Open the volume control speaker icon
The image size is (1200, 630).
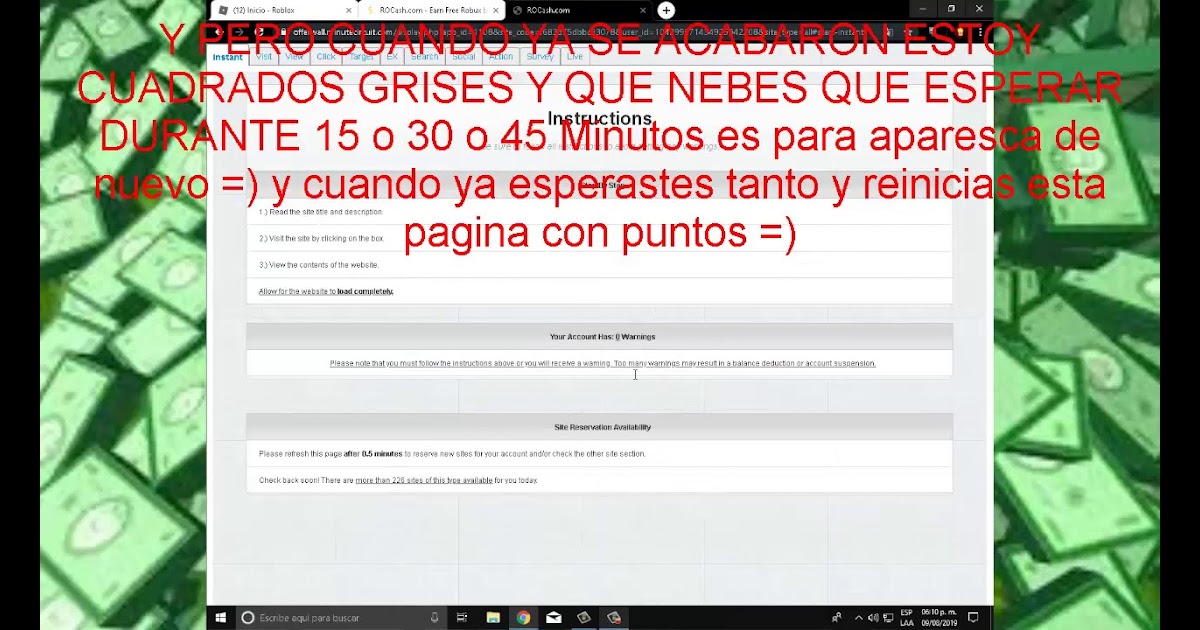873,618
